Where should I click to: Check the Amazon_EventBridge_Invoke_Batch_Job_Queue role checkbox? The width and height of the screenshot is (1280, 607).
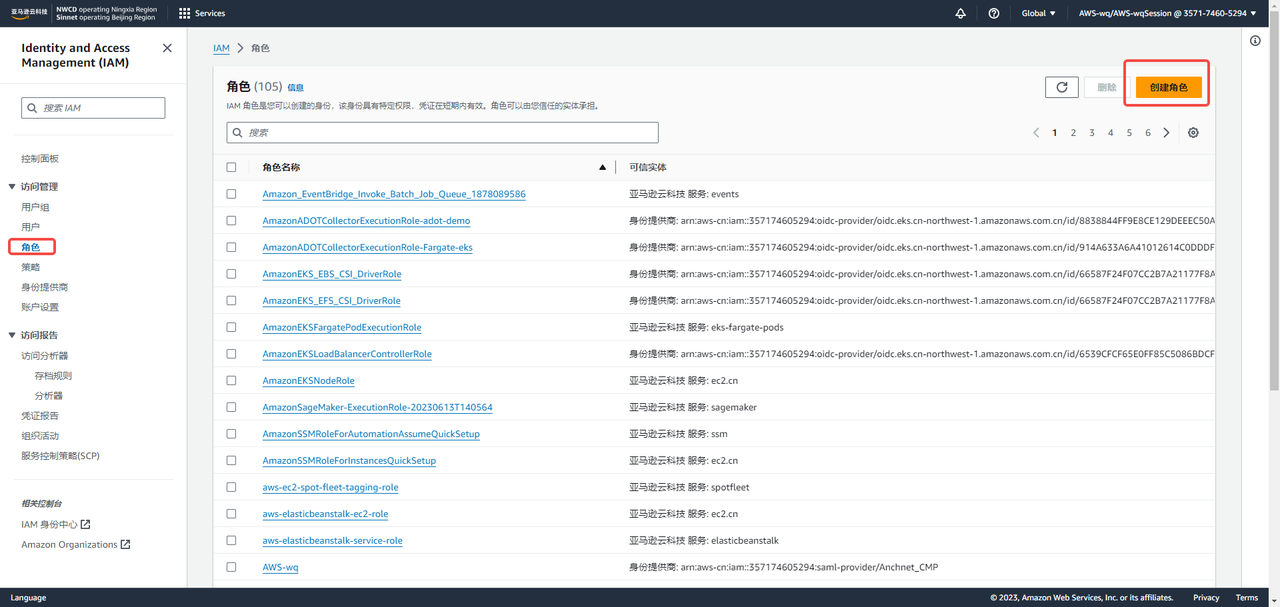[232, 194]
